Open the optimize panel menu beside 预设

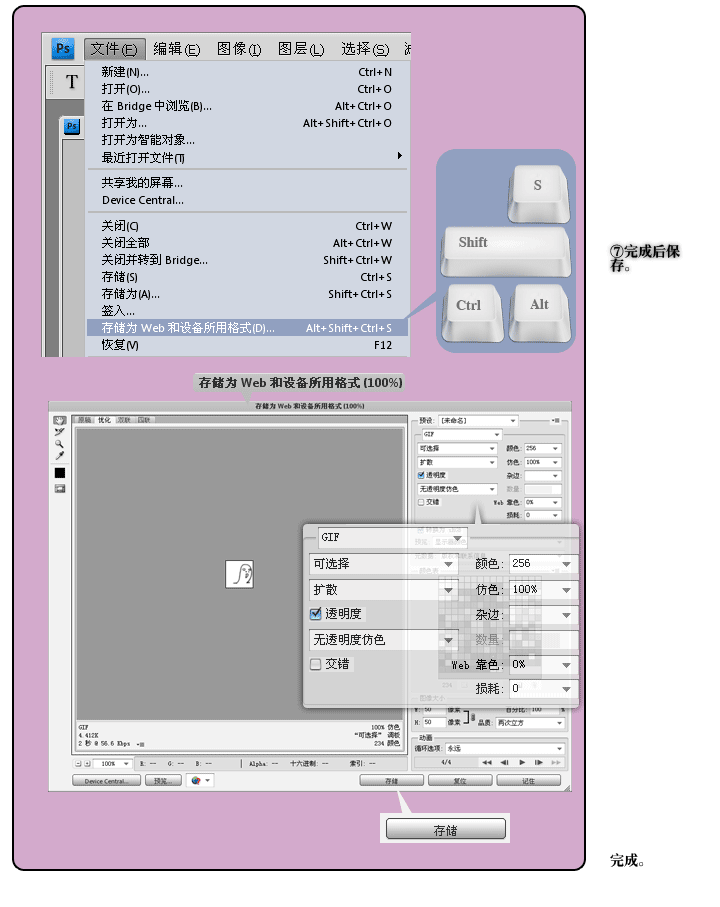[x=556, y=421]
